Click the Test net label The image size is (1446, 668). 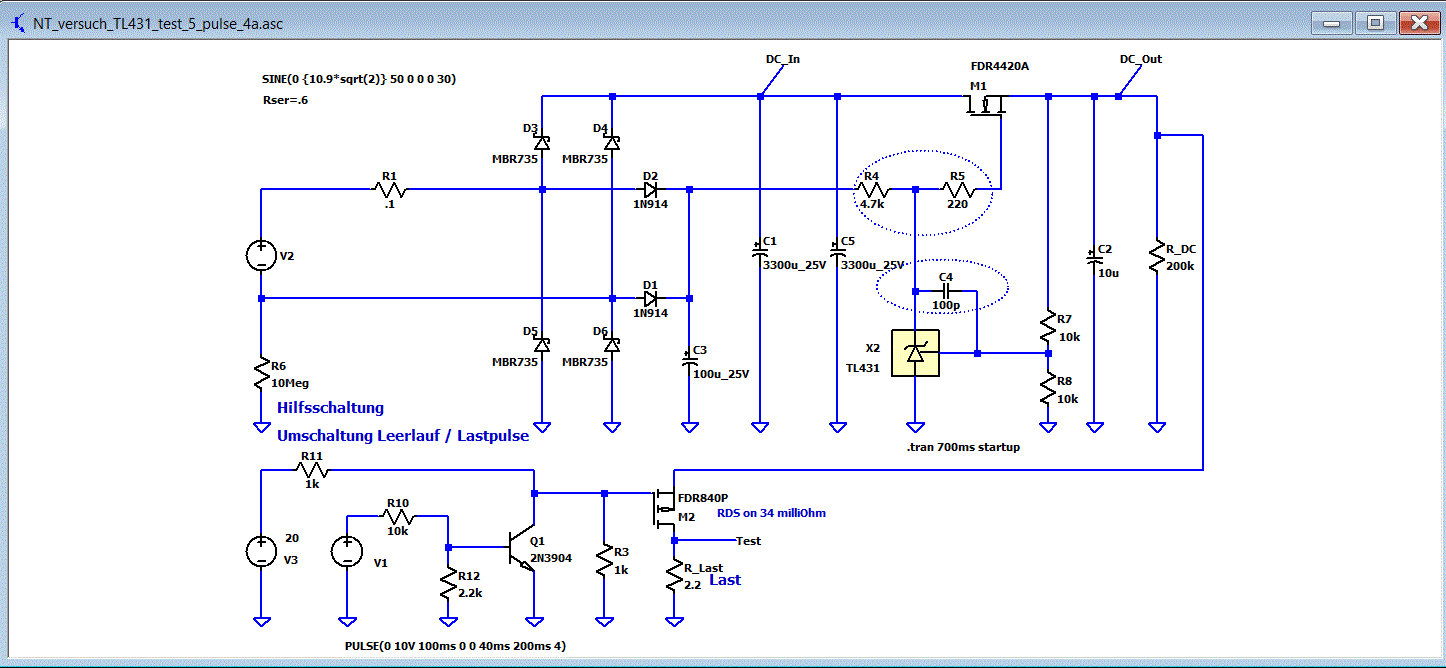(748, 541)
